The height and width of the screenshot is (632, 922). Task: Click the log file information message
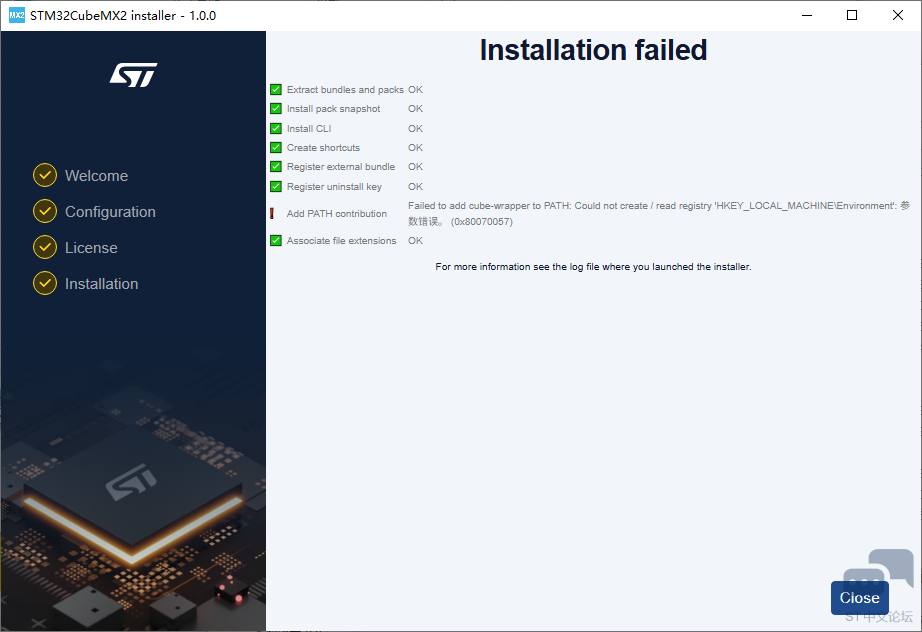pyautogui.click(x=593, y=266)
